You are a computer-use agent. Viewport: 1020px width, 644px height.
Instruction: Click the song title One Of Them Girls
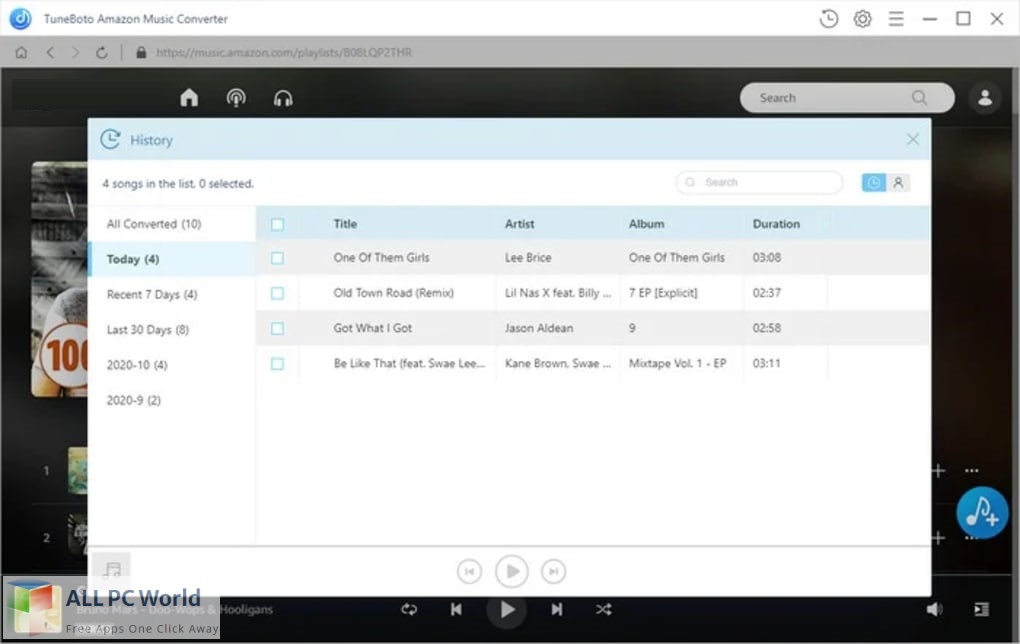[x=381, y=258]
